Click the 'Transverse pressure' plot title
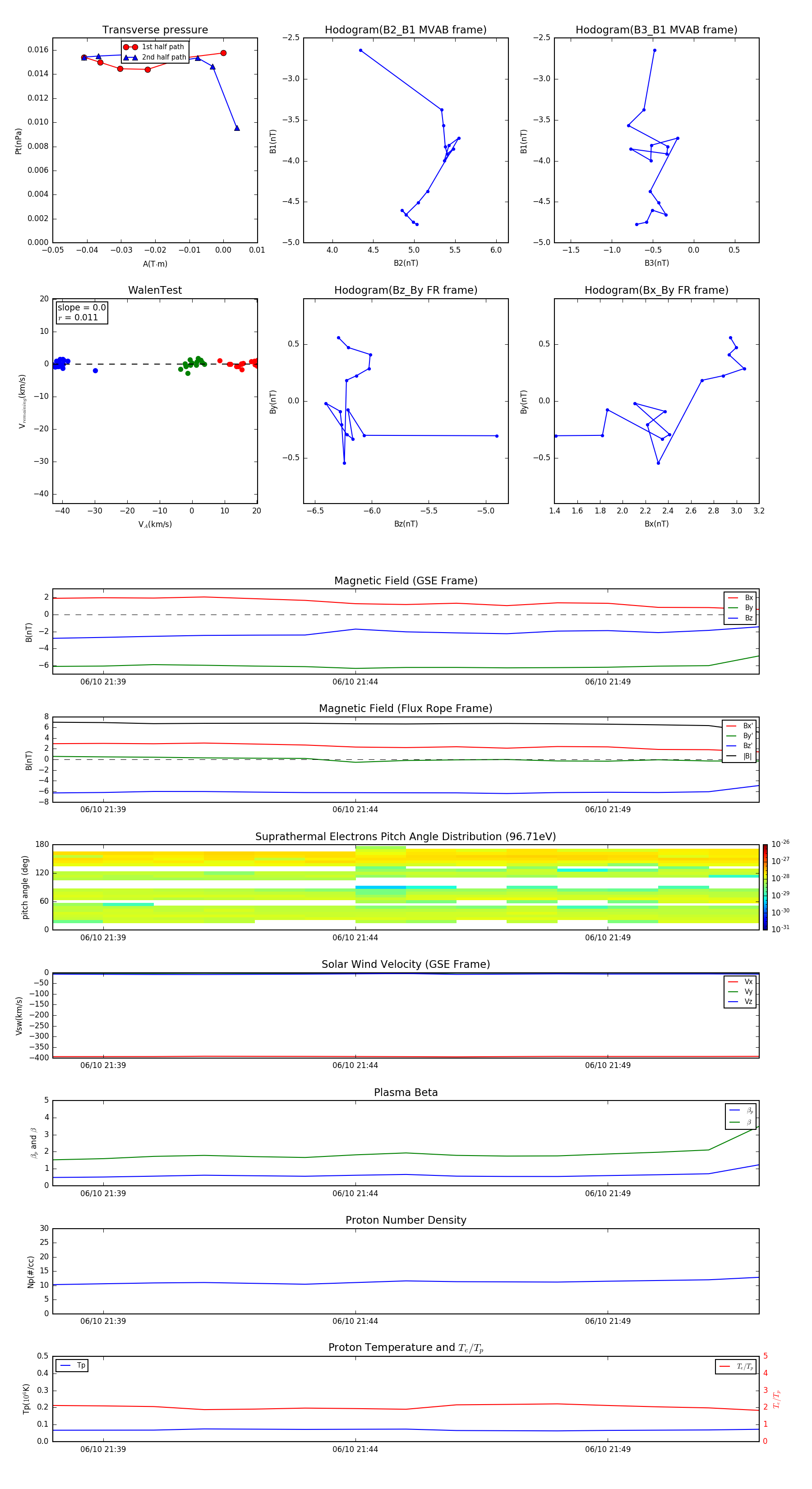The image size is (812, 1489). [x=155, y=30]
